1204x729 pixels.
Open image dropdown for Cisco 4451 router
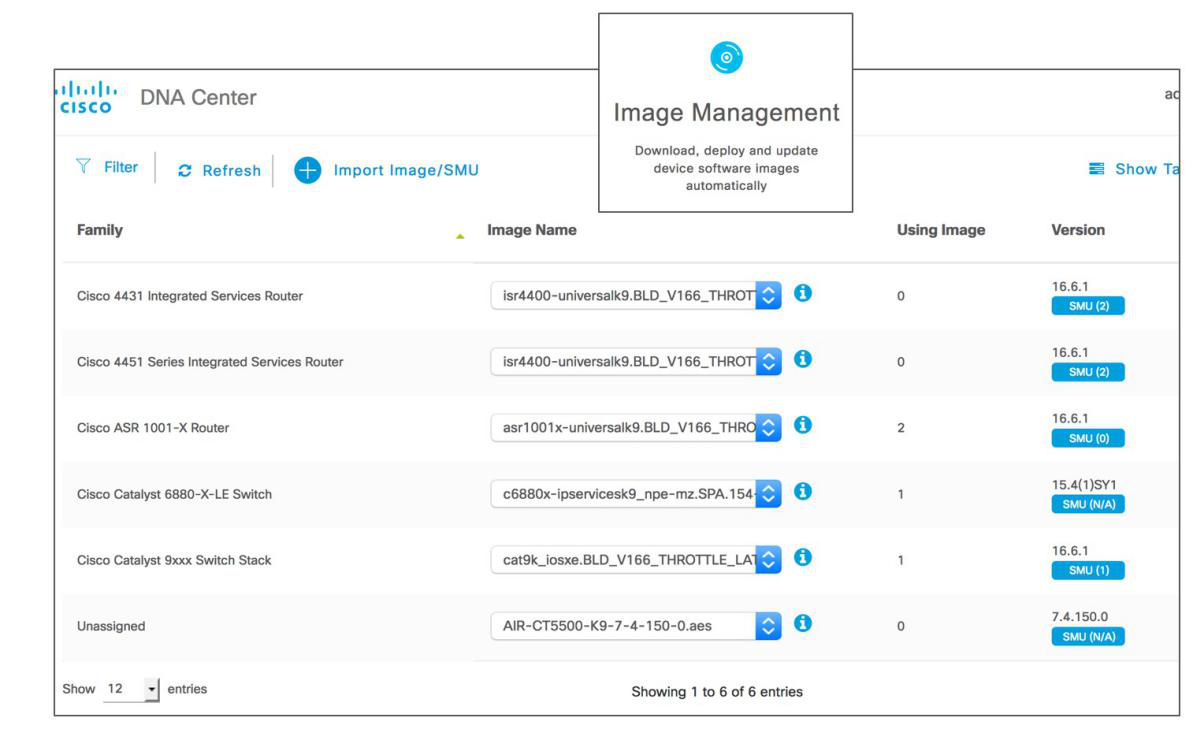[636, 362]
